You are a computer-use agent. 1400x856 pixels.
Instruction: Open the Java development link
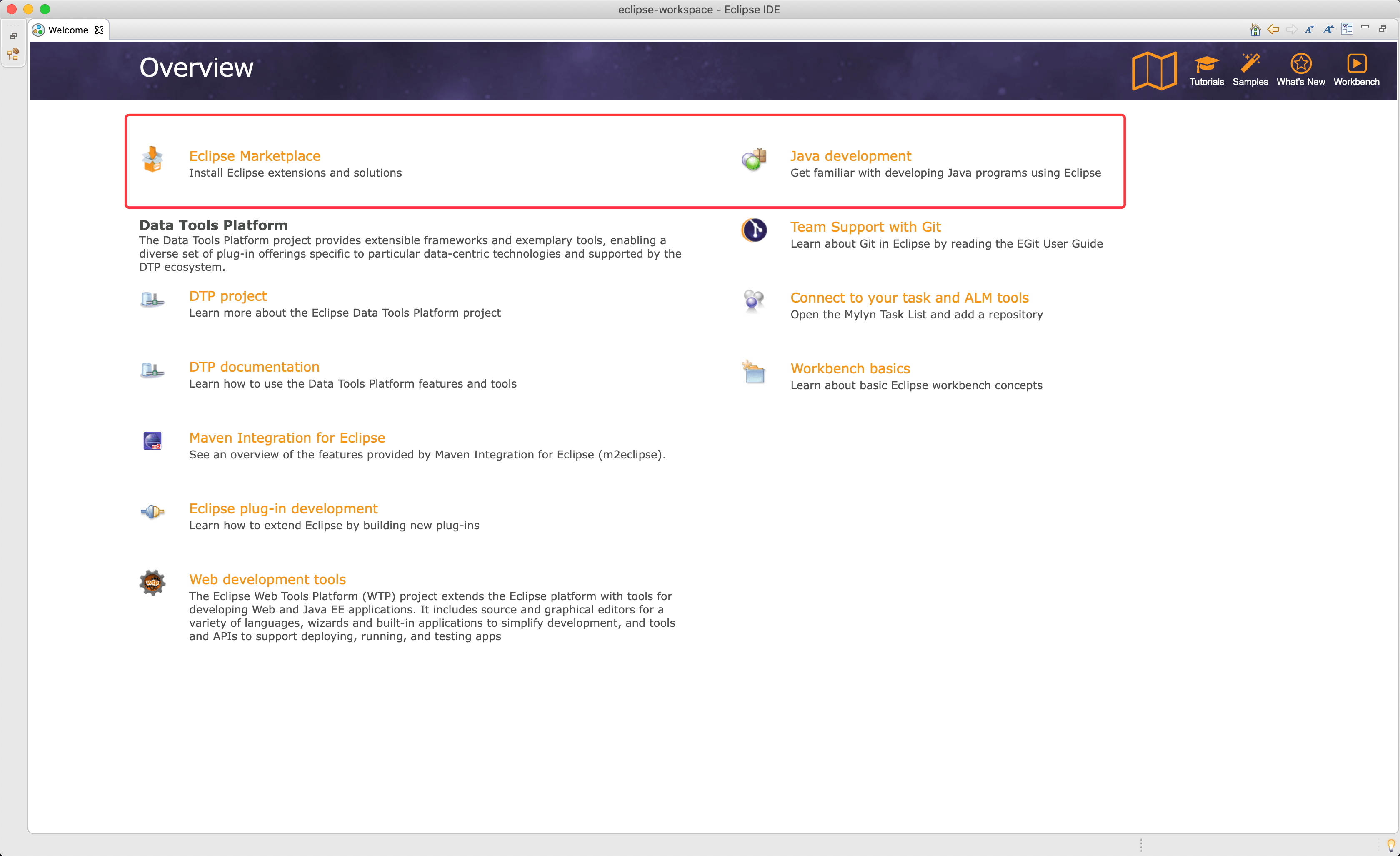[x=850, y=156]
